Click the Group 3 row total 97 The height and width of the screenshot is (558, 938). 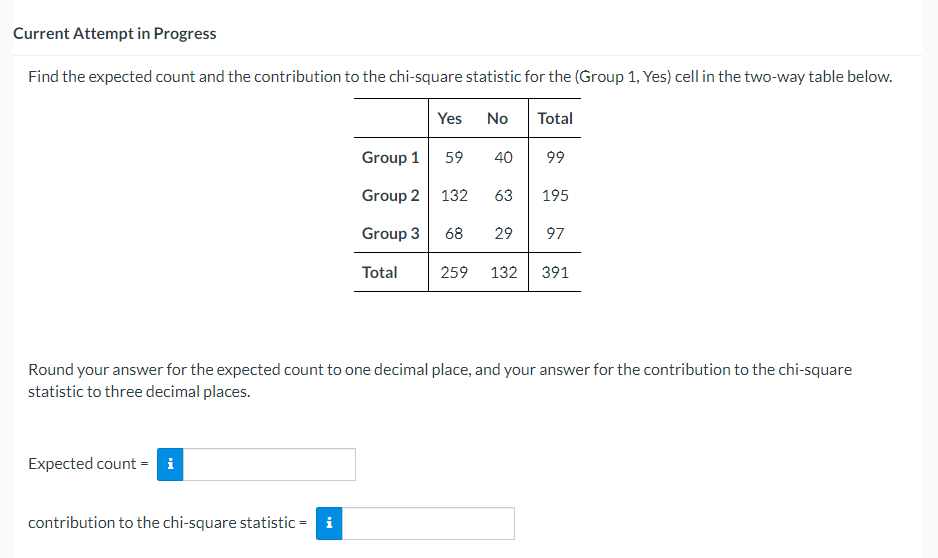pos(555,233)
